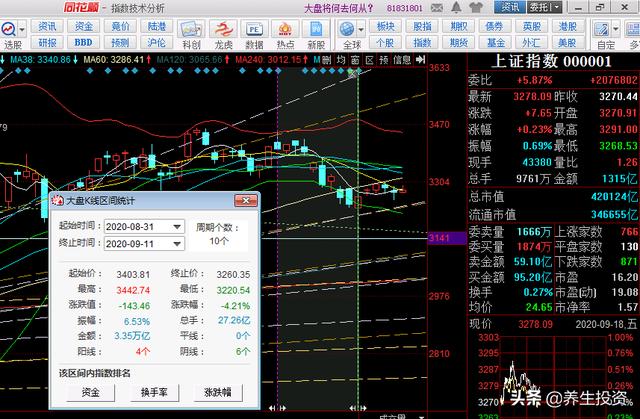Open the 新股 new shares icon
This screenshot has height=419, width=640.
(316, 29)
